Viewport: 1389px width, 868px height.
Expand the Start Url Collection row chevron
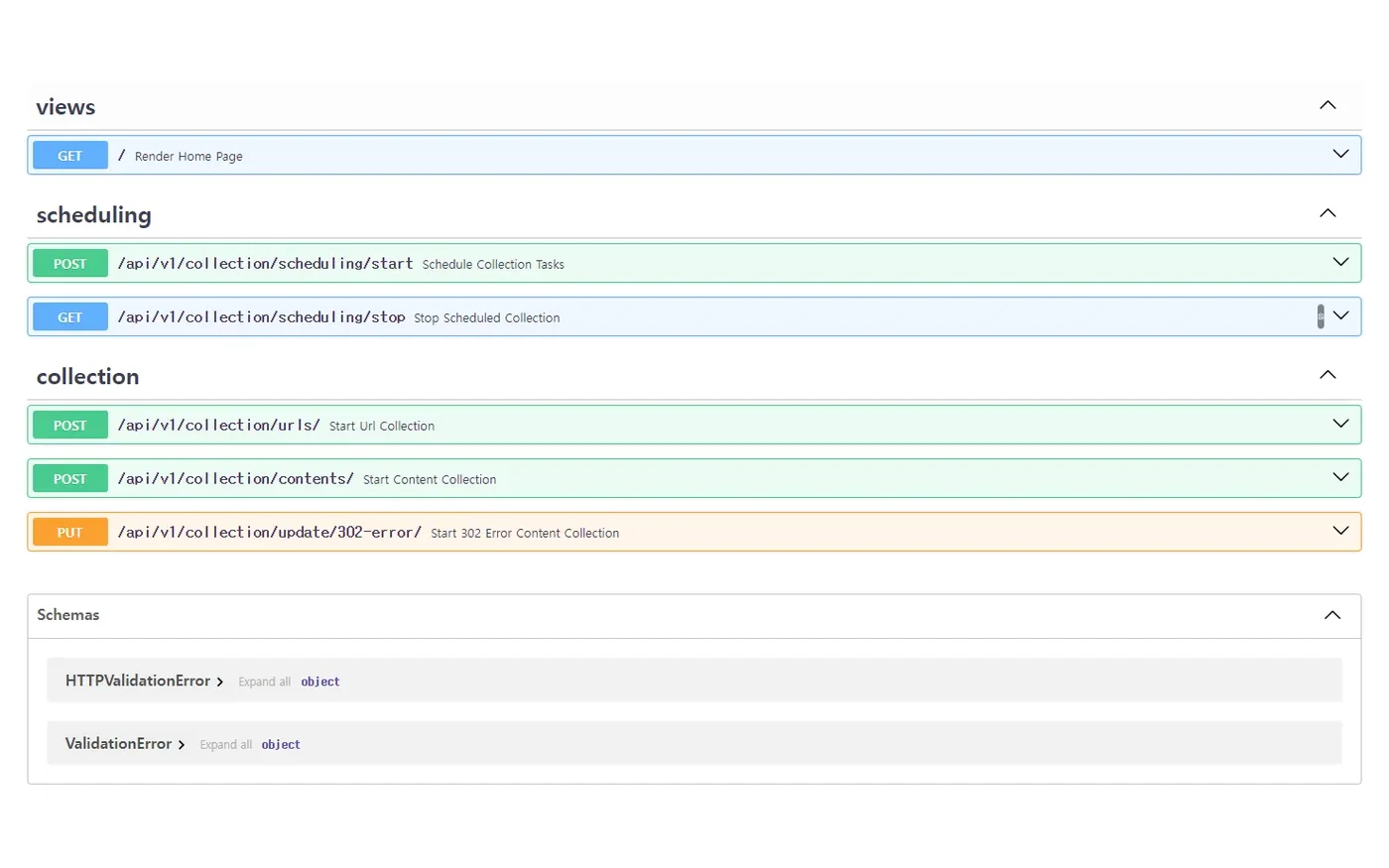pos(1340,424)
